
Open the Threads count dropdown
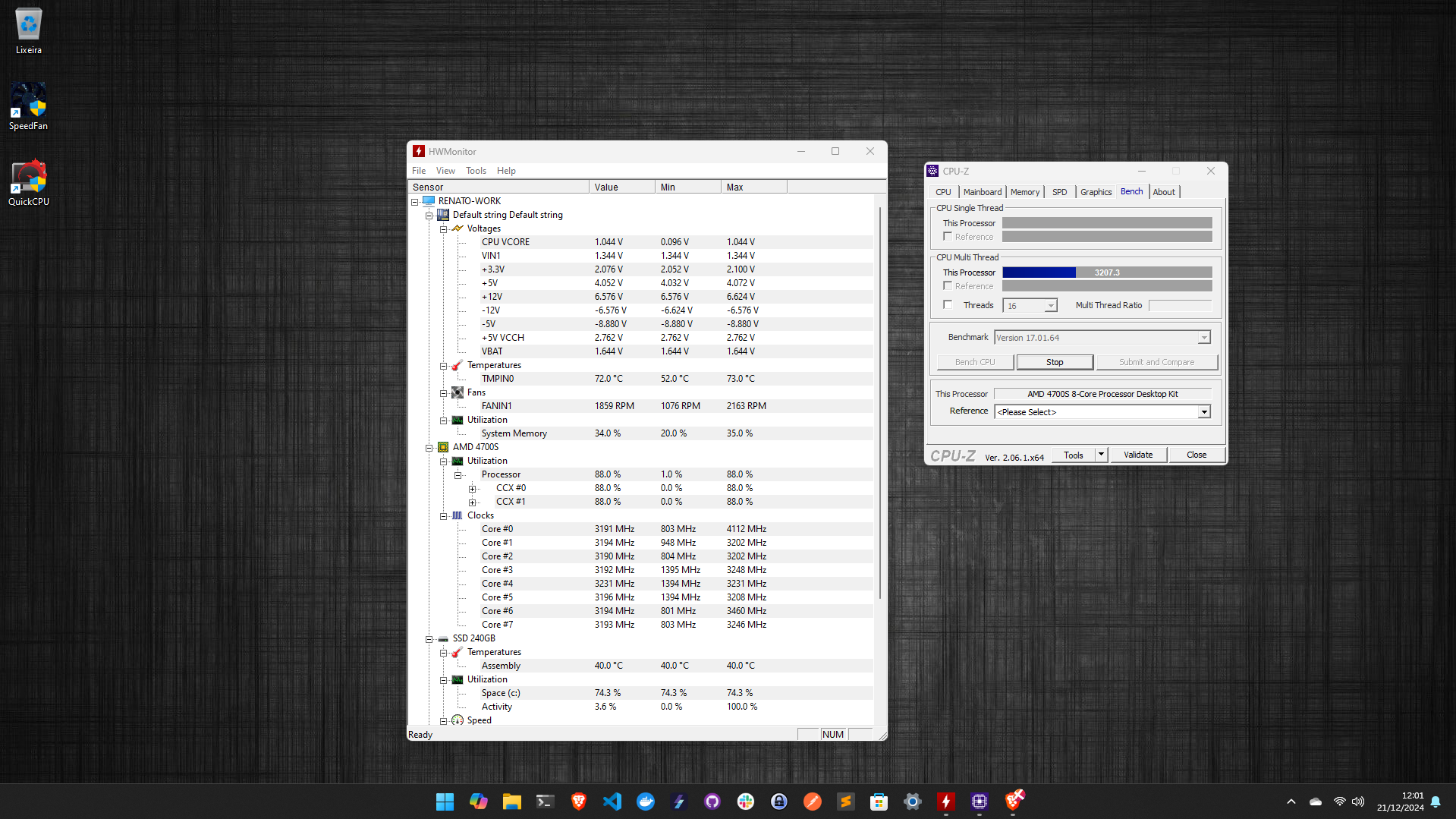(x=1051, y=306)
